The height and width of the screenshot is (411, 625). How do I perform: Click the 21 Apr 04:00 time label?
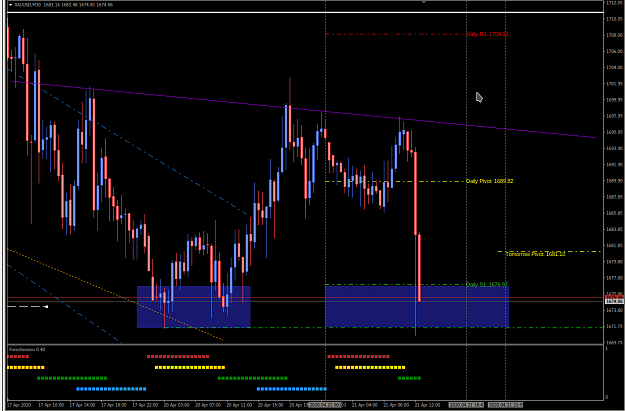366,405
